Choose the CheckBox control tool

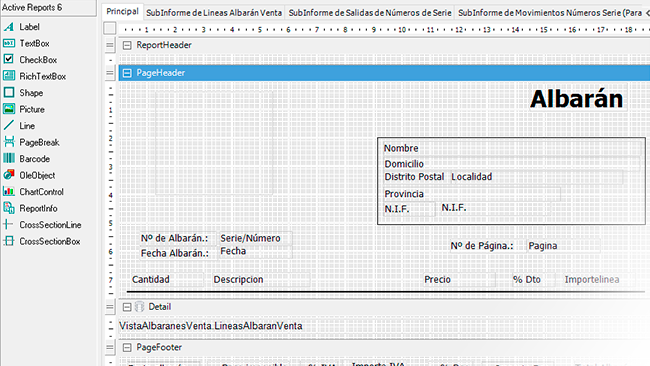9,59
